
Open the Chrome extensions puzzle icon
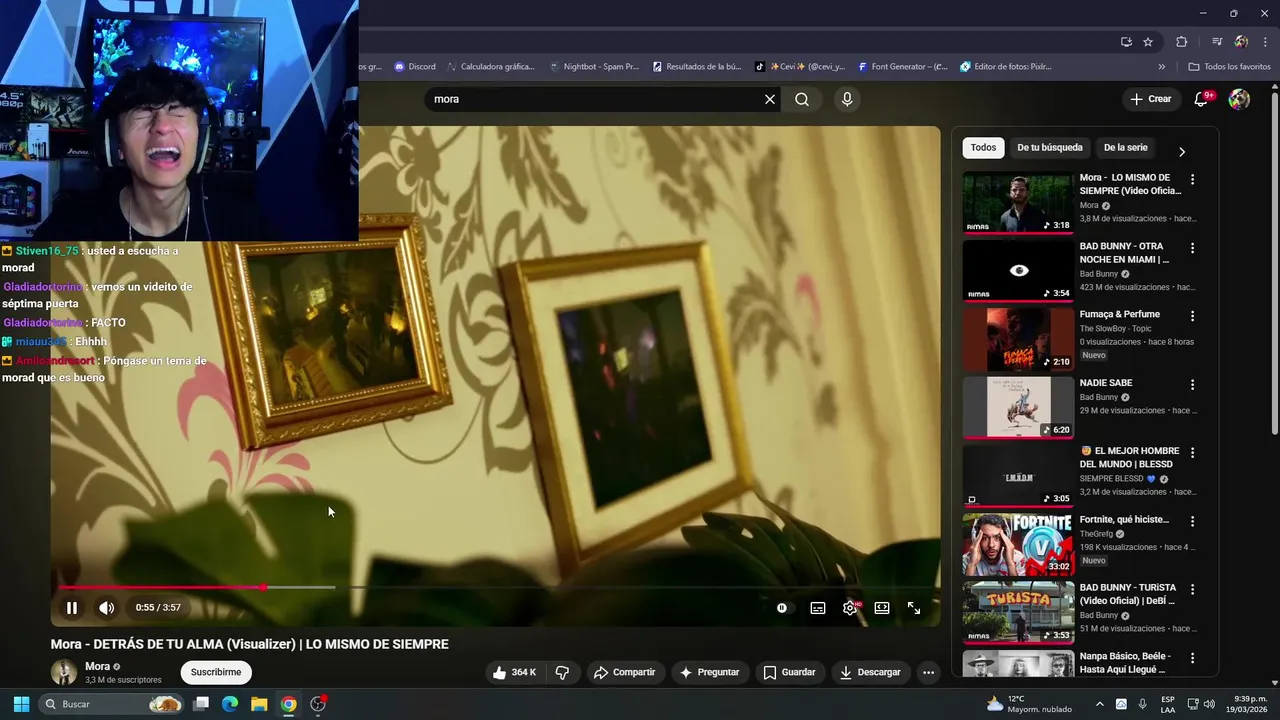point(1182,42)
